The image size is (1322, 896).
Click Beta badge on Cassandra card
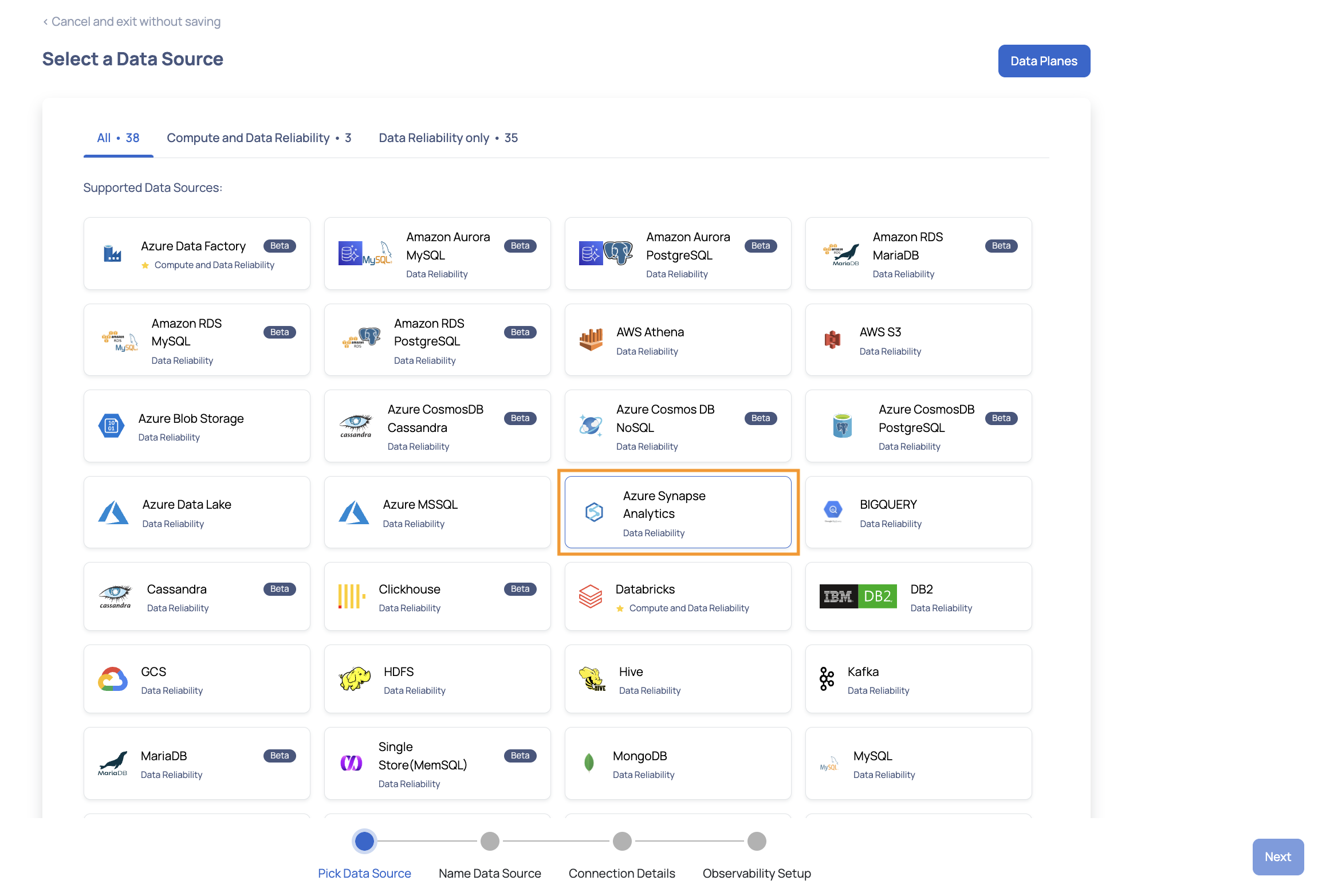pyautogui.click(x=280, y=589)
